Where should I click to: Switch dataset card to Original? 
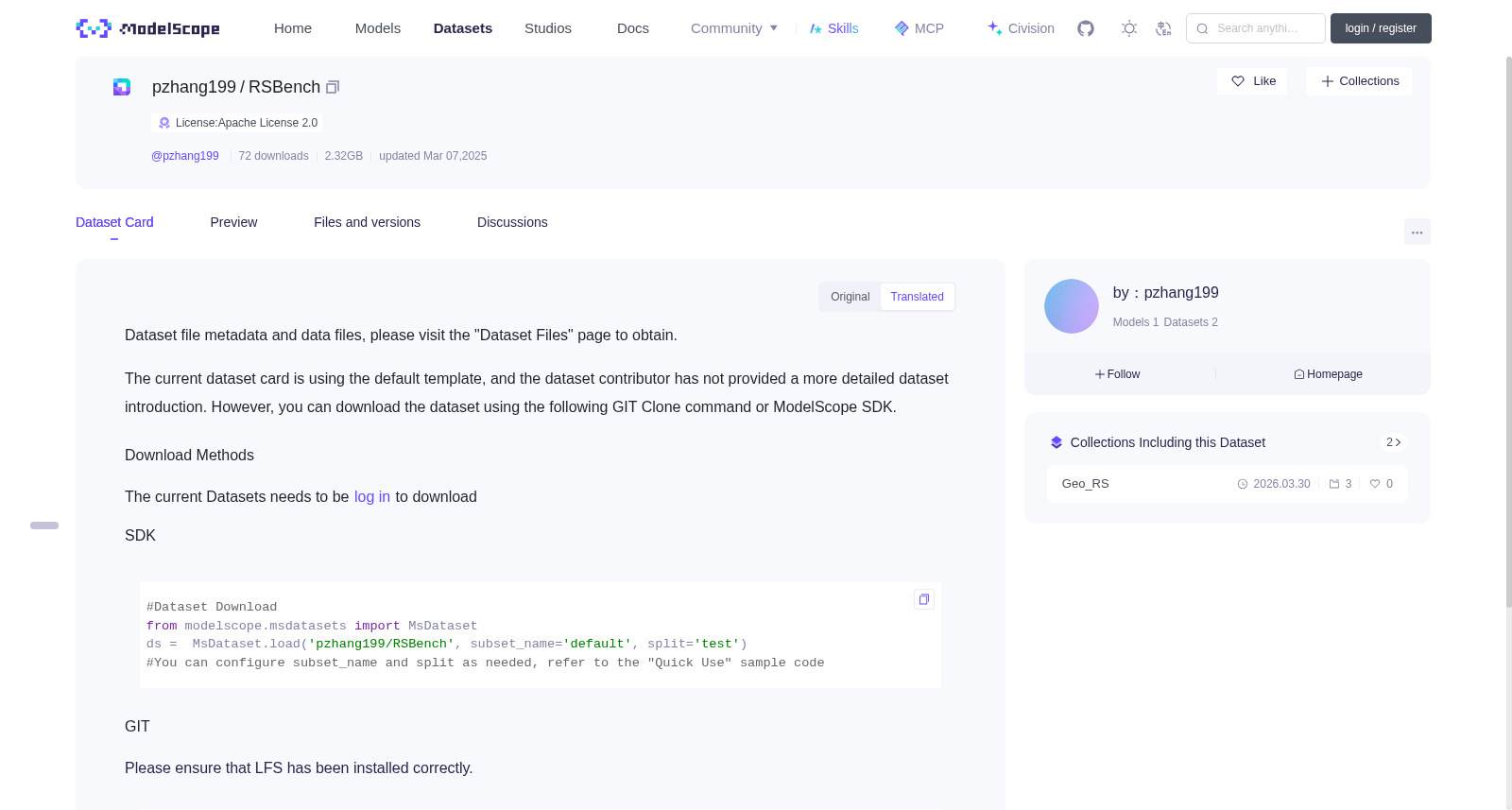pos(850,297)
